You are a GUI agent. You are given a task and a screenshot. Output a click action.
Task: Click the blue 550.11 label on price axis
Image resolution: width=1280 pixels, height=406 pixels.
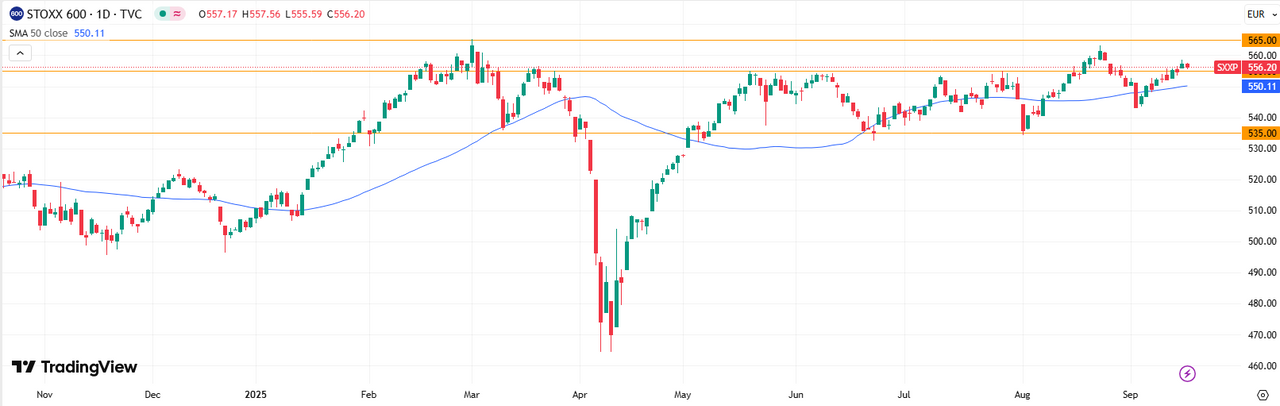pos(1262,87)
